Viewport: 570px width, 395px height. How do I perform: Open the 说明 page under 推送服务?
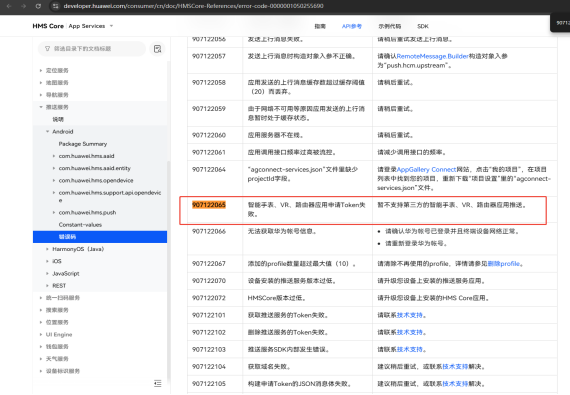point(58,119)
